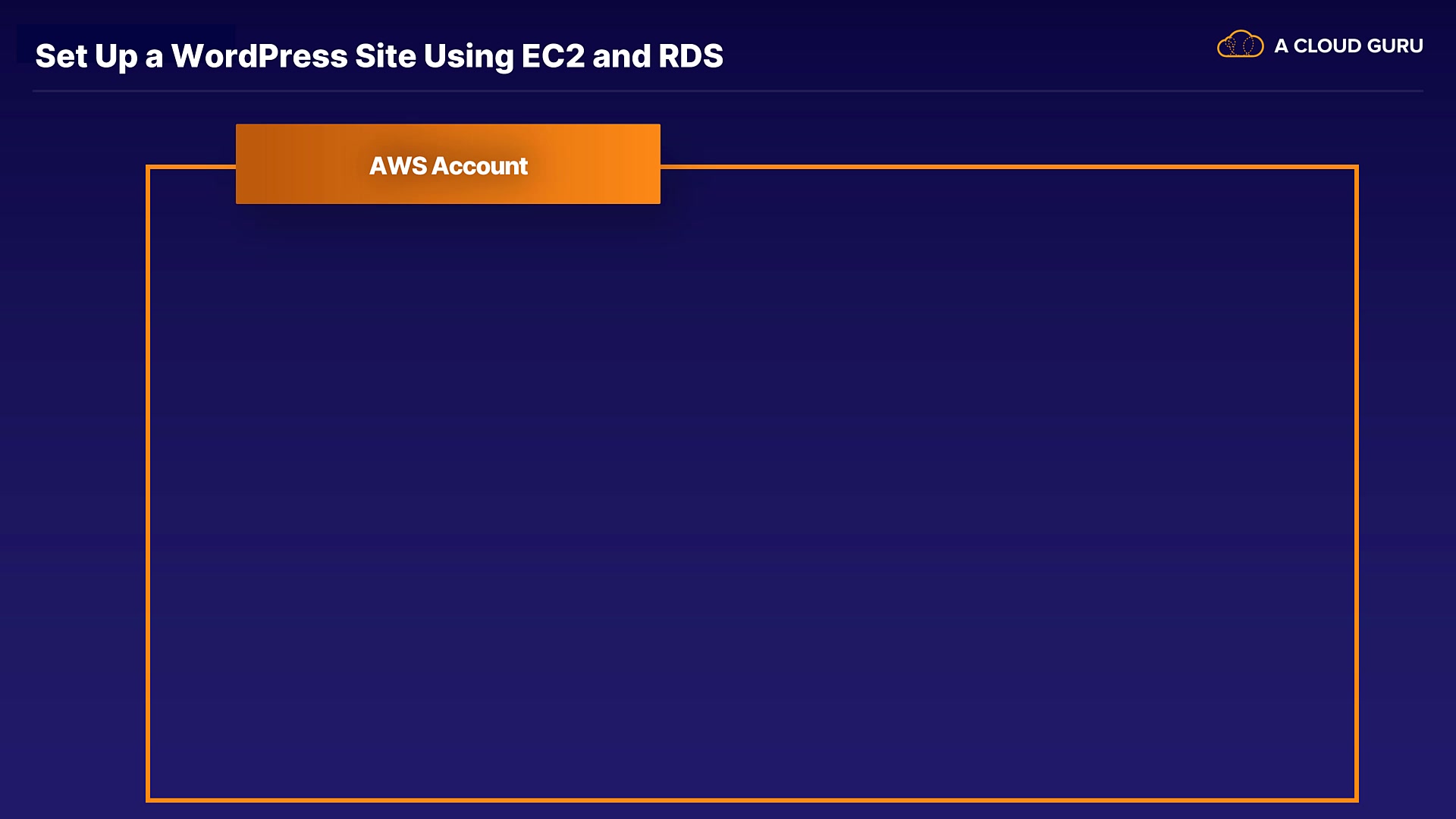Click the word "CLOUD" in the top-right logo

[1327, 46]
